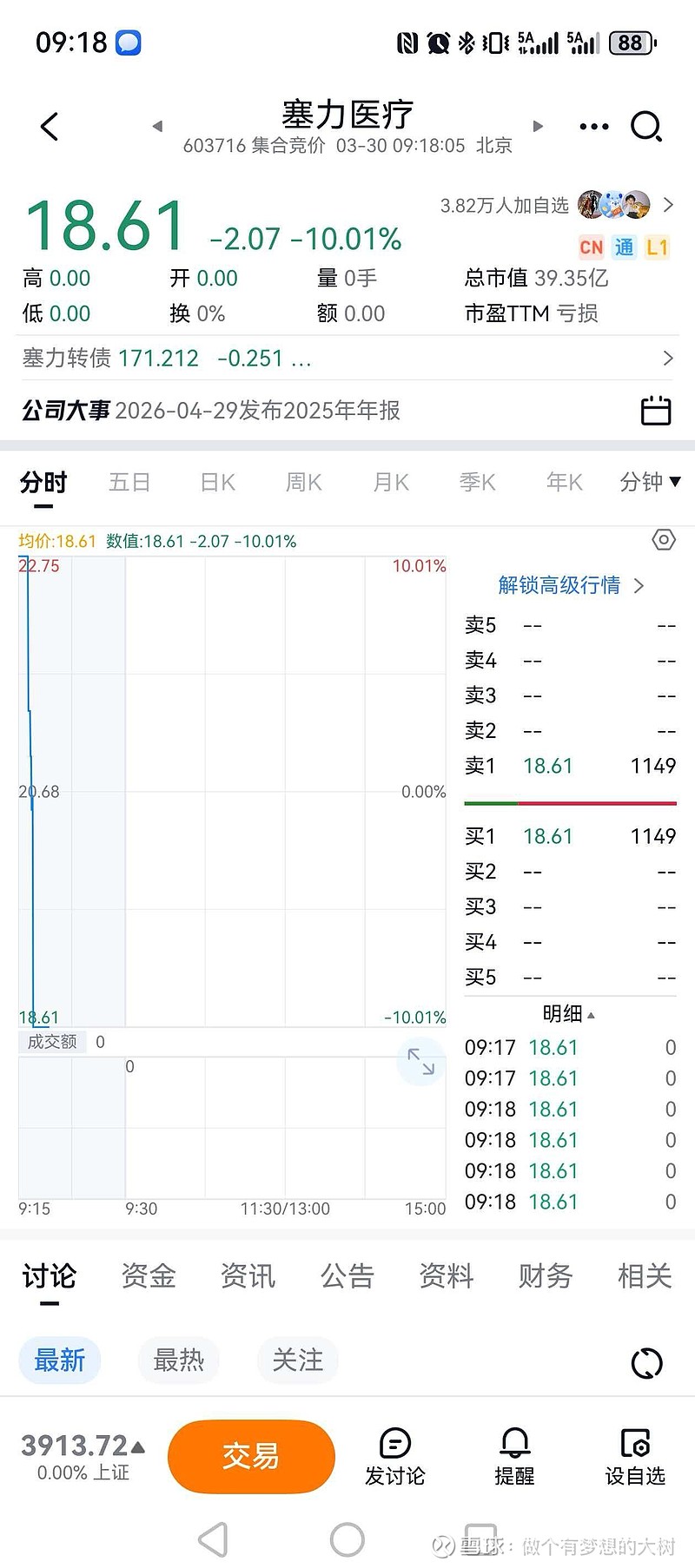The image size is (695, 1568).
Task: Open the company events calendar icon
Action: click(656, 410)
